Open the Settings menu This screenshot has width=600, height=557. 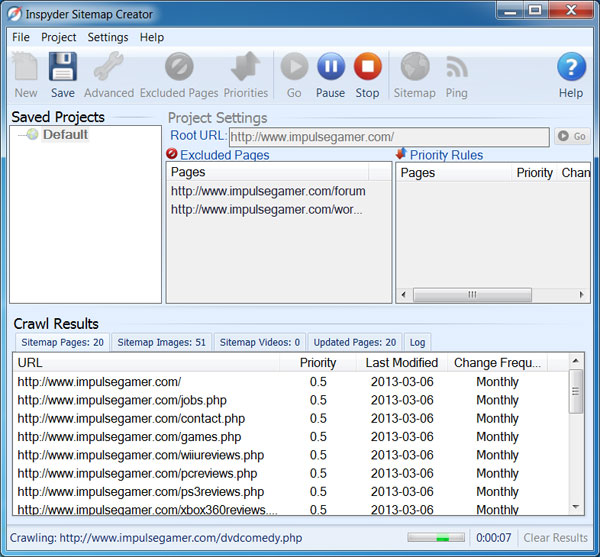pos(107,37)
